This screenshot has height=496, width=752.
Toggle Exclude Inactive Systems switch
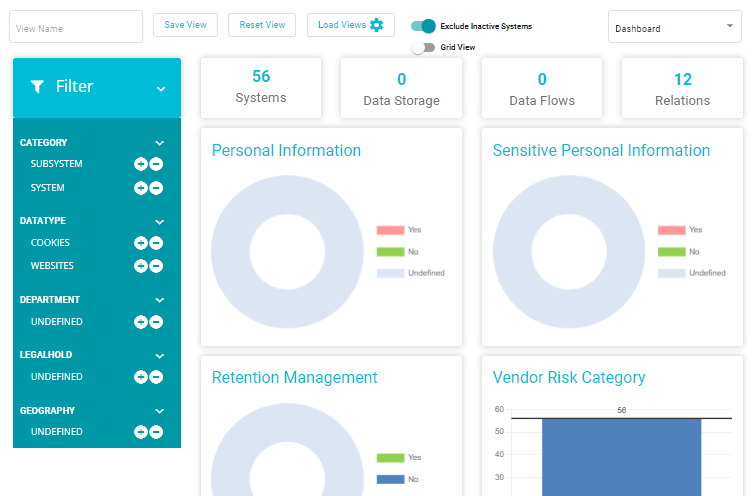(423, 26)
